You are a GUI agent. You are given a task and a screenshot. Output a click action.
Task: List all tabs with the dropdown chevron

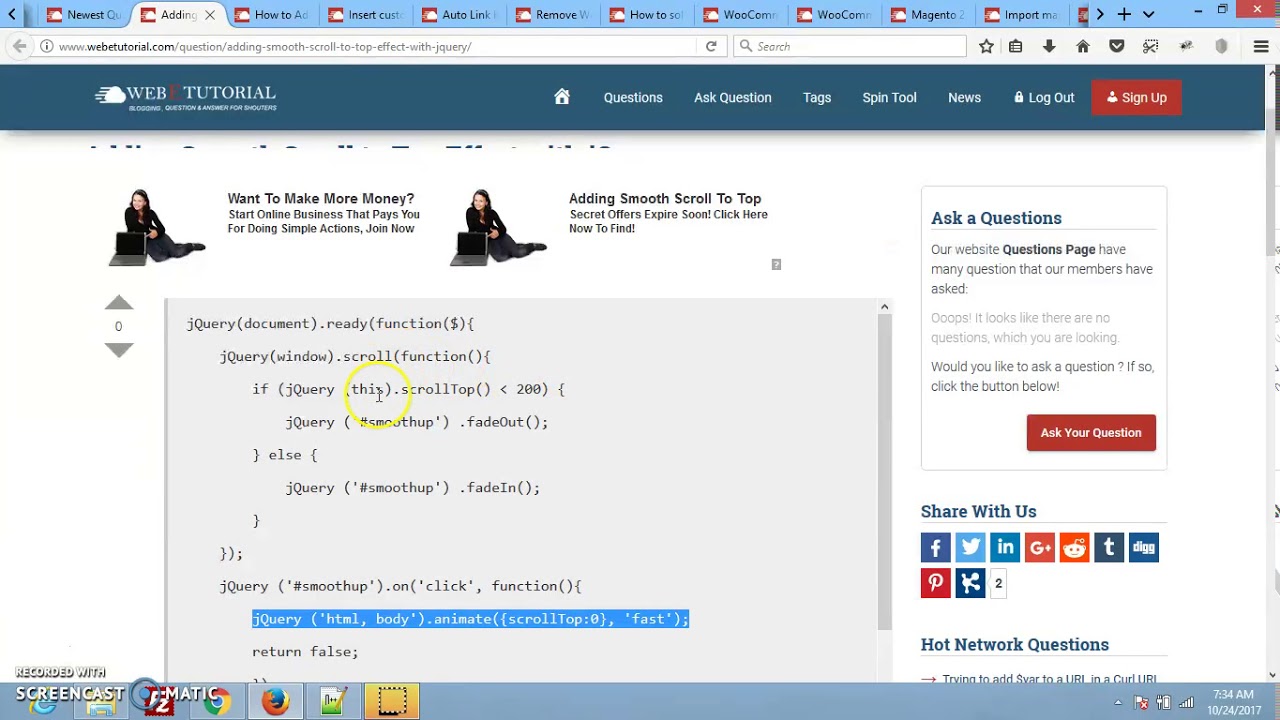pyautogui.click(x=1148, y=14)
